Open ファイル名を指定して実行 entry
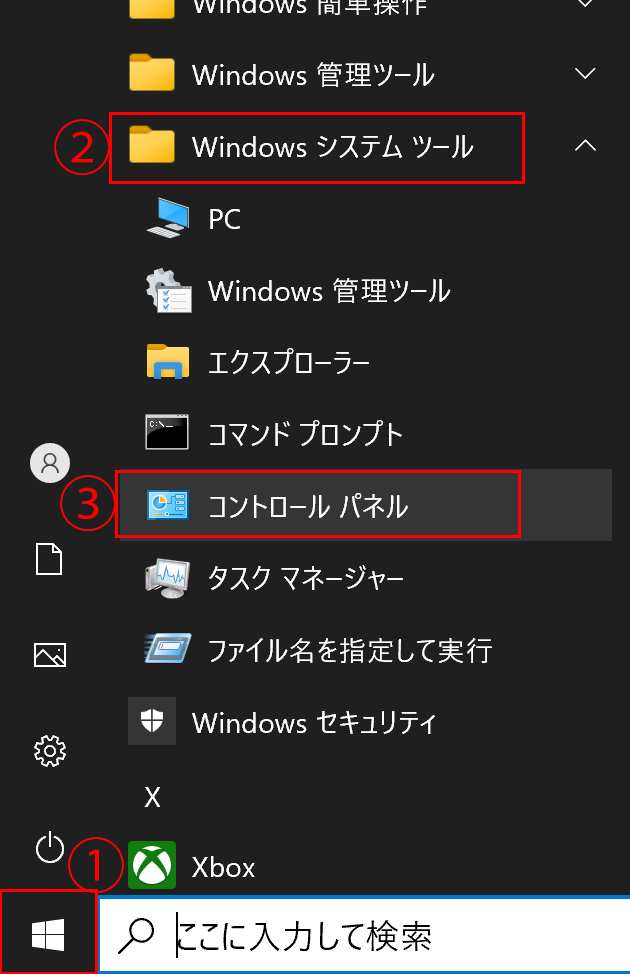 coord(350,650)
